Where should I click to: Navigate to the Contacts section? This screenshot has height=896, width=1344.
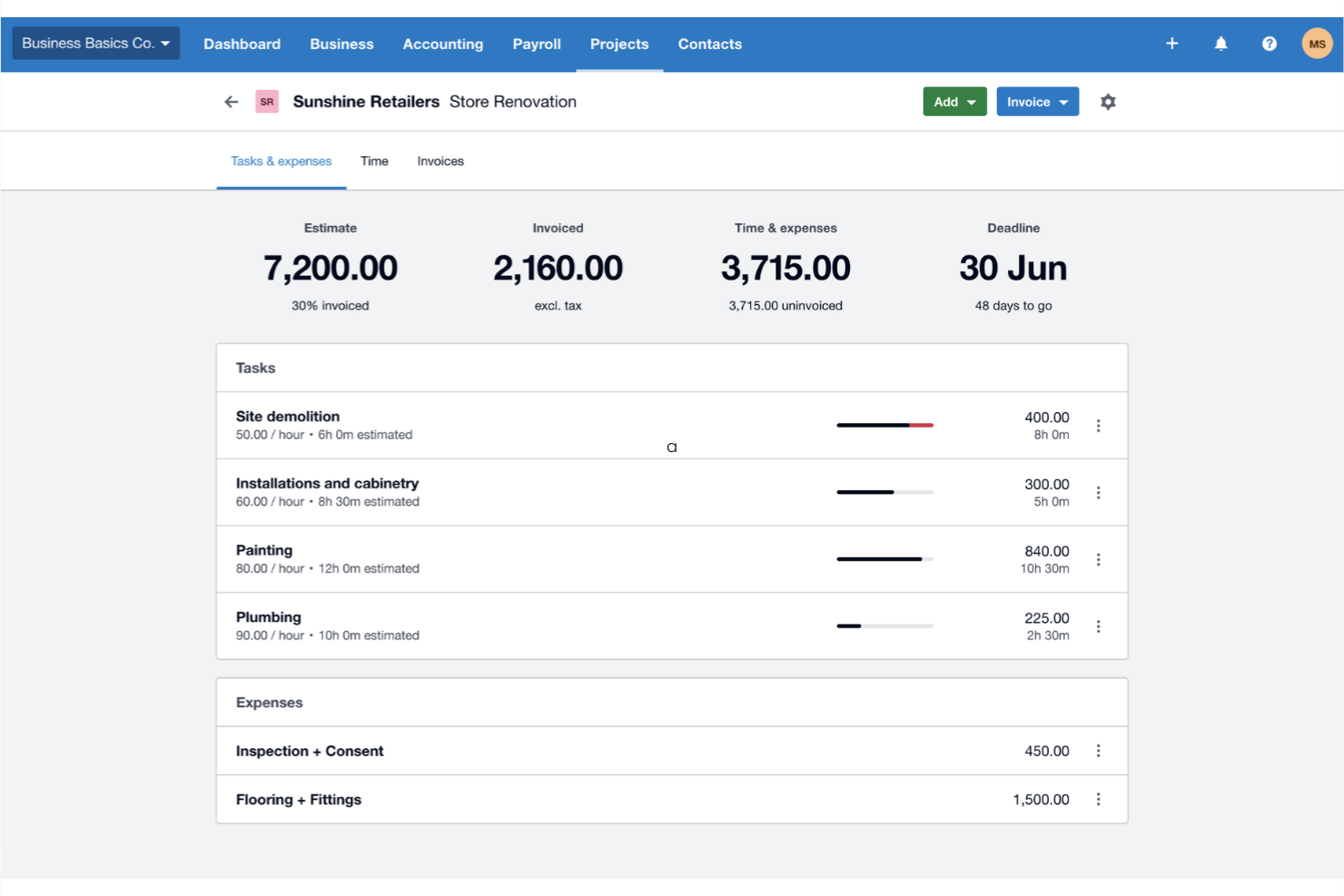[709, 44]
